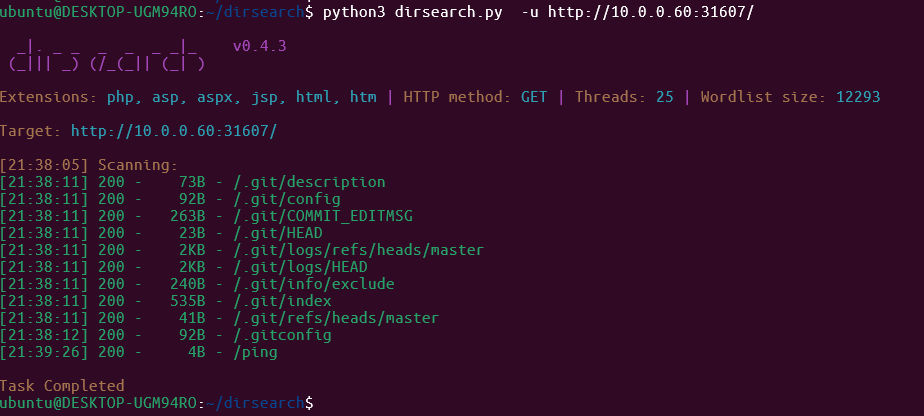Screen dimensions: 924x416
Task: Click the /.git/logs/refs/heads/master result path
Action: 358,250
